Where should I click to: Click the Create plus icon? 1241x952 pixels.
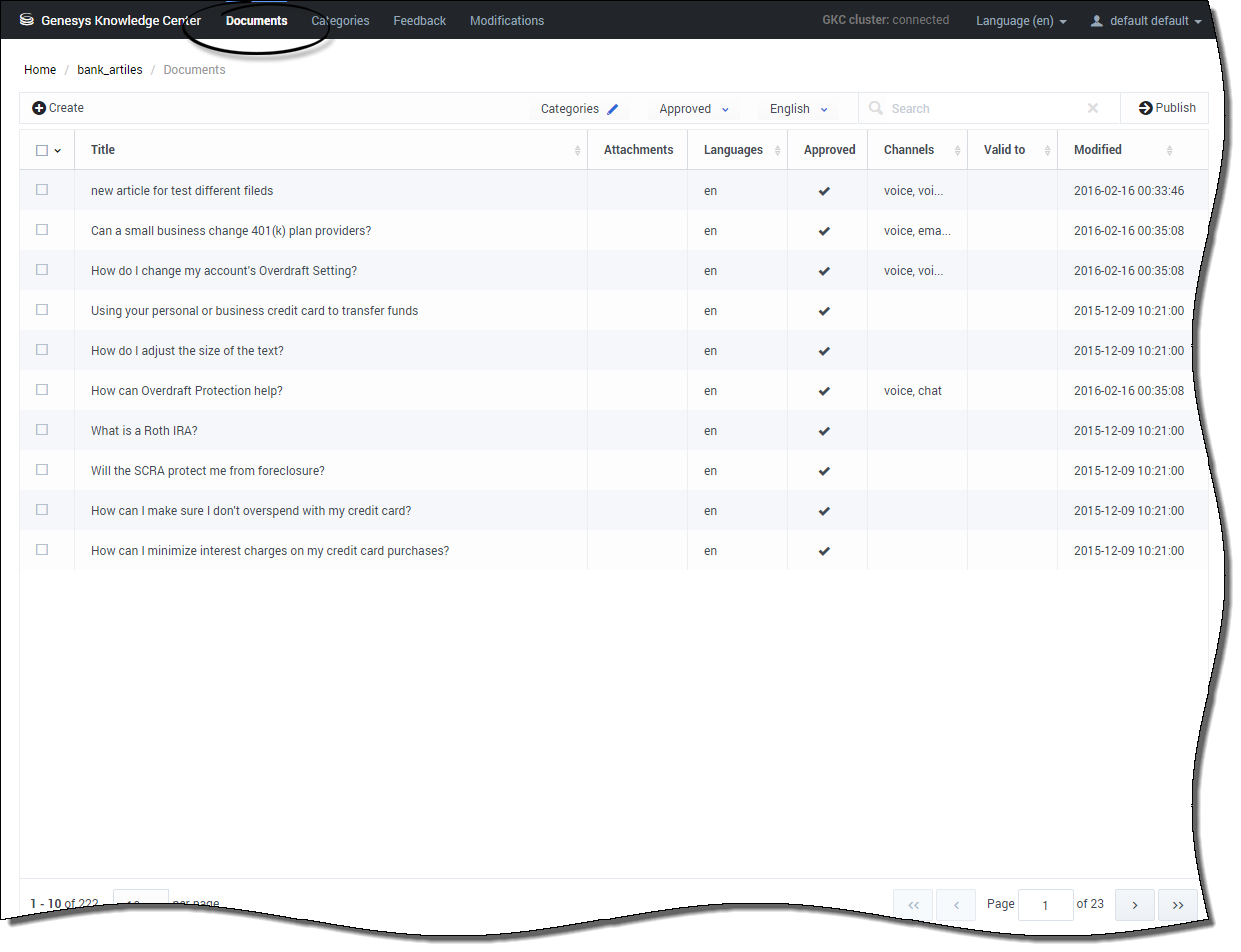pos(39,108)
